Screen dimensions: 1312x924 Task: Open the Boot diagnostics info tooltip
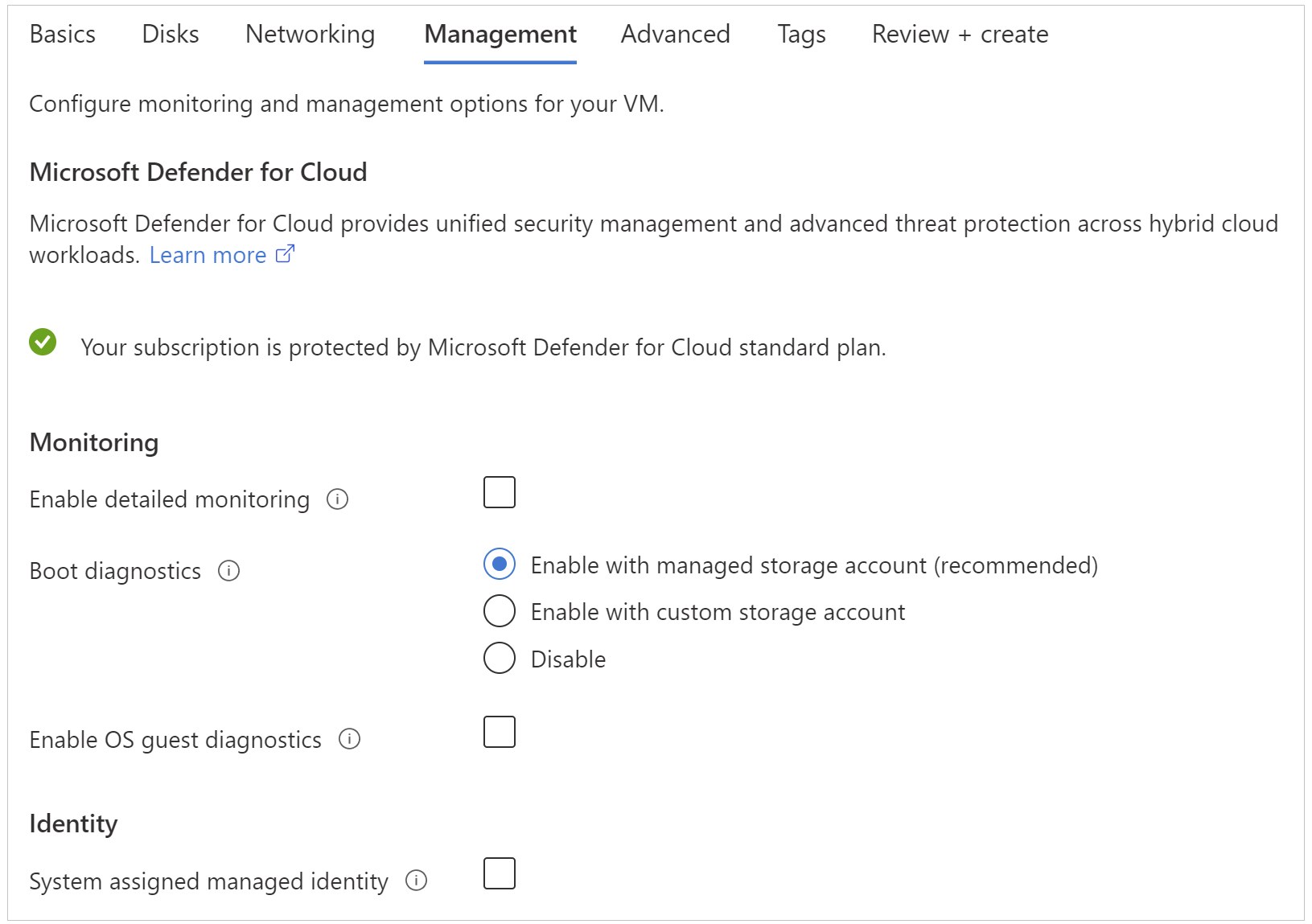point(229,572)
